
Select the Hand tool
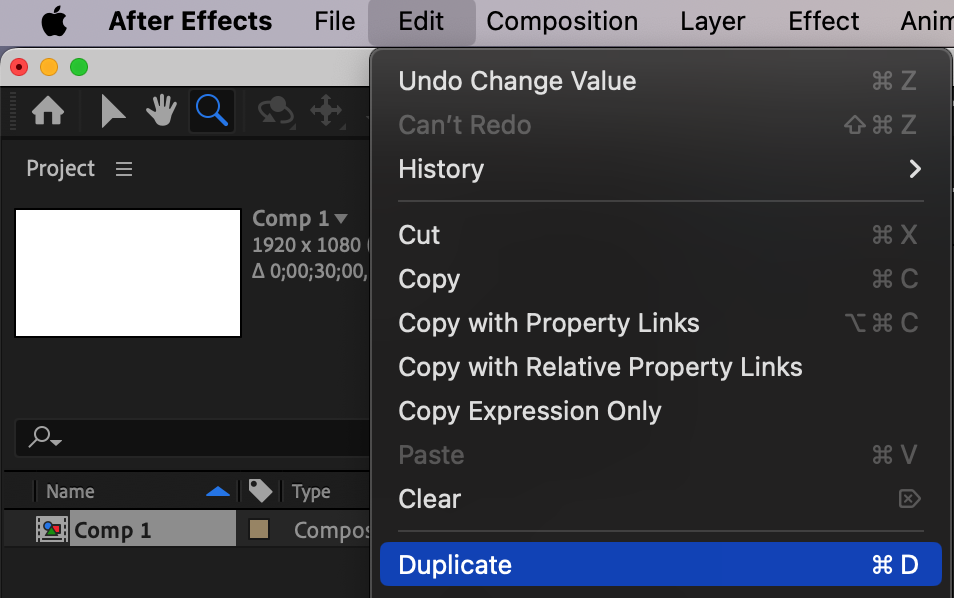tap(162, 111)
